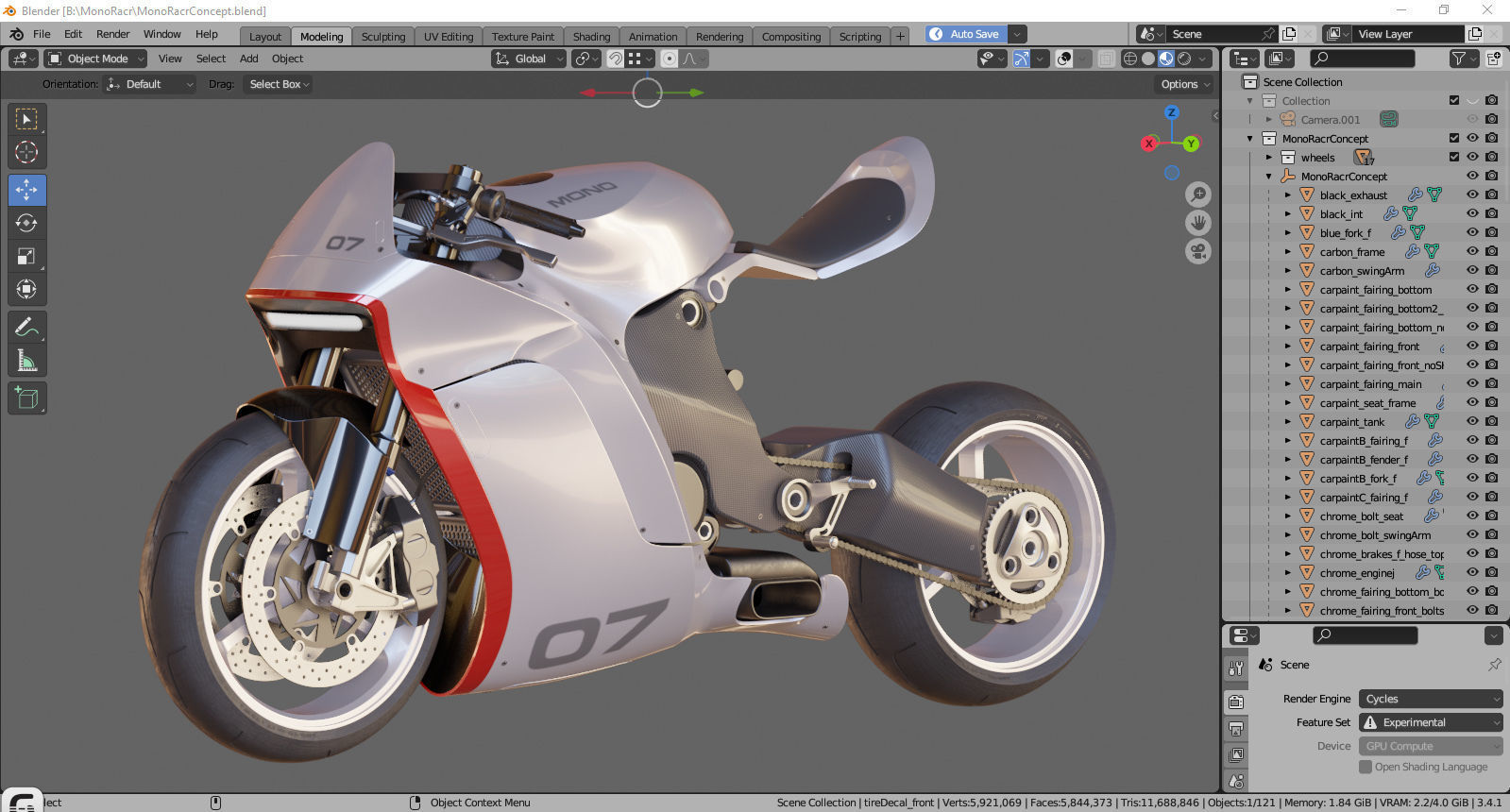Select carbon_swingArm in the outliner
1510x812 pixels.
[1362, 271]
